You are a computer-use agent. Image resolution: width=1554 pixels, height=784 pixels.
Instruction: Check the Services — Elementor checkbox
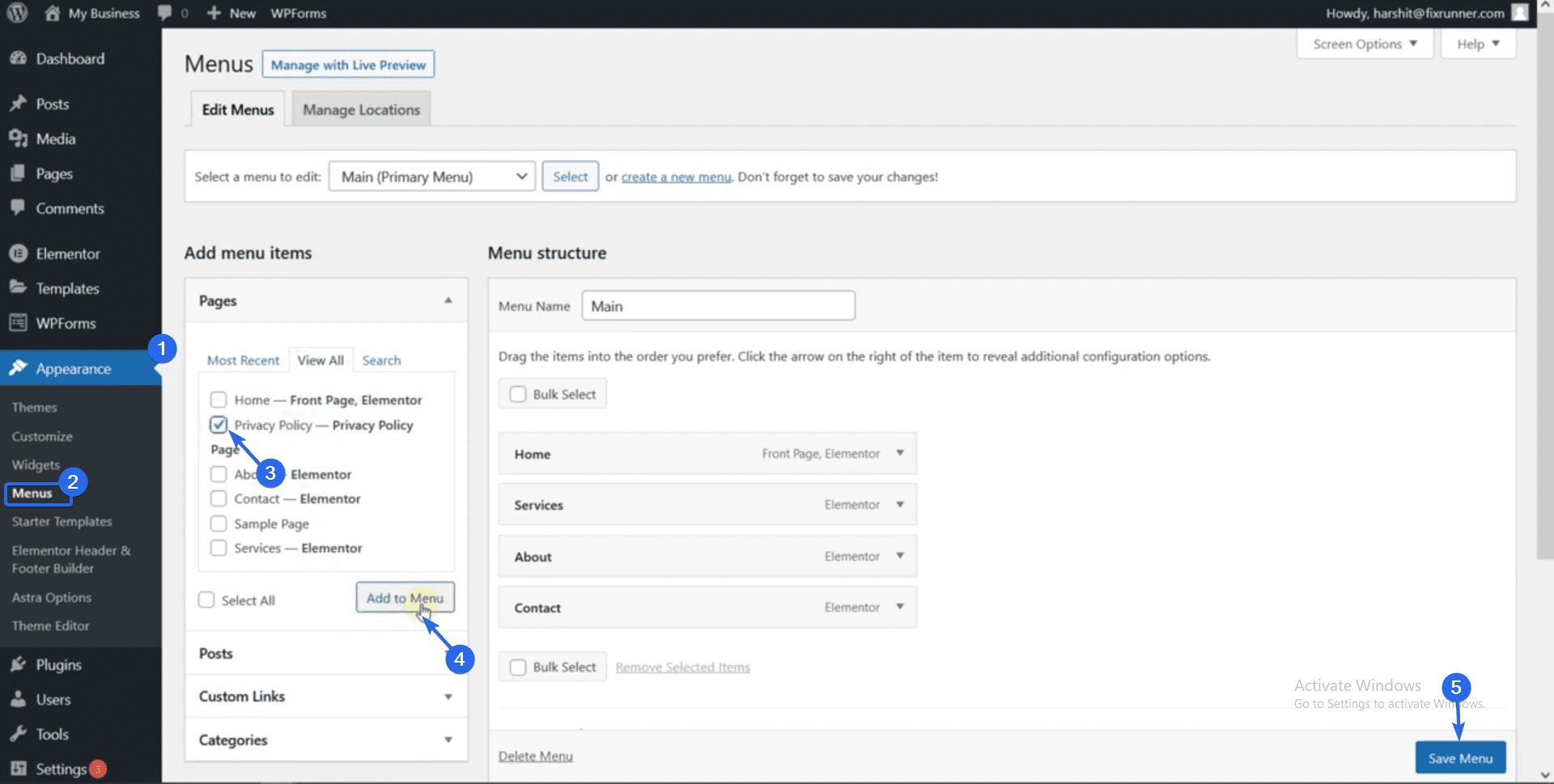[x=219, y=548]
